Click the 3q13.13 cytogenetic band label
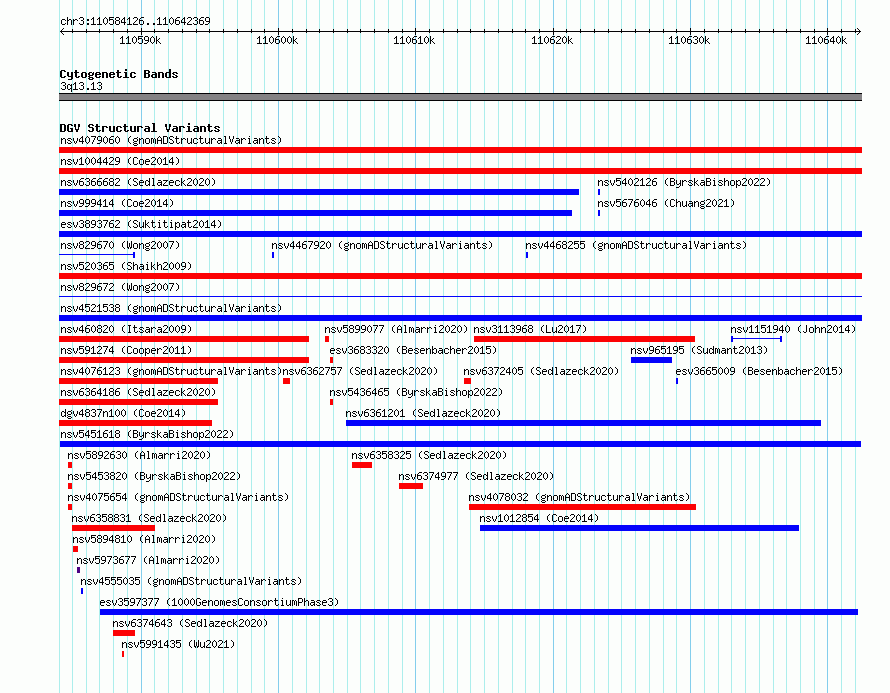This screenshot has width=890, height=693. (x=81, y=86)
